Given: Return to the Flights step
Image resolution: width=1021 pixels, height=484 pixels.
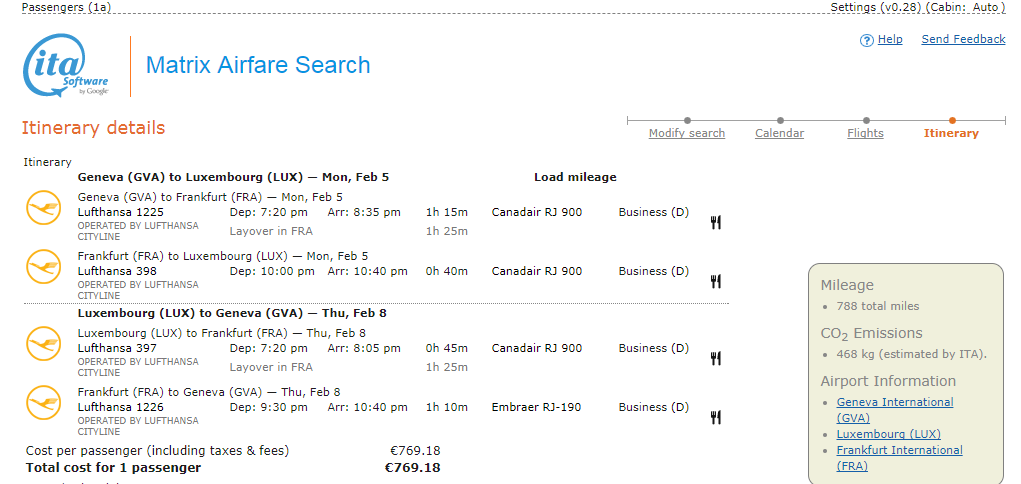Looking at the screenshot, I should (x=865, y=133).
